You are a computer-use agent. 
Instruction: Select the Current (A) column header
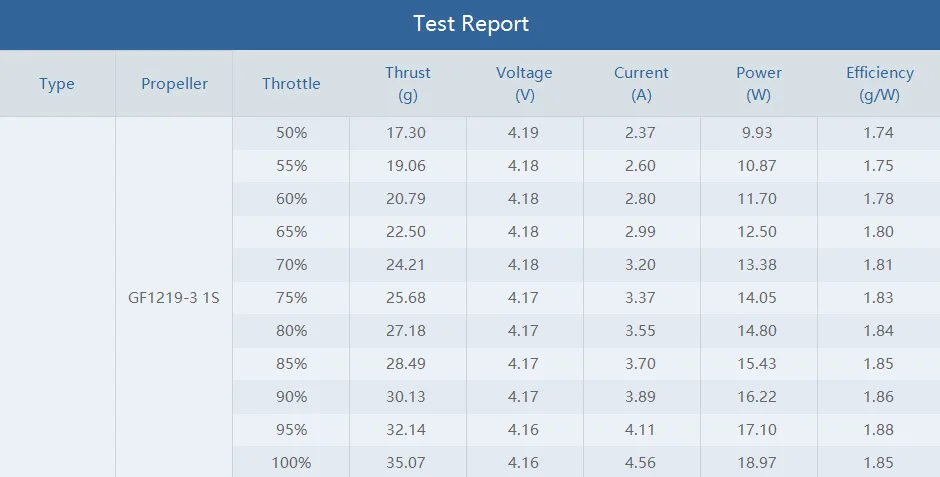[641, 84]
